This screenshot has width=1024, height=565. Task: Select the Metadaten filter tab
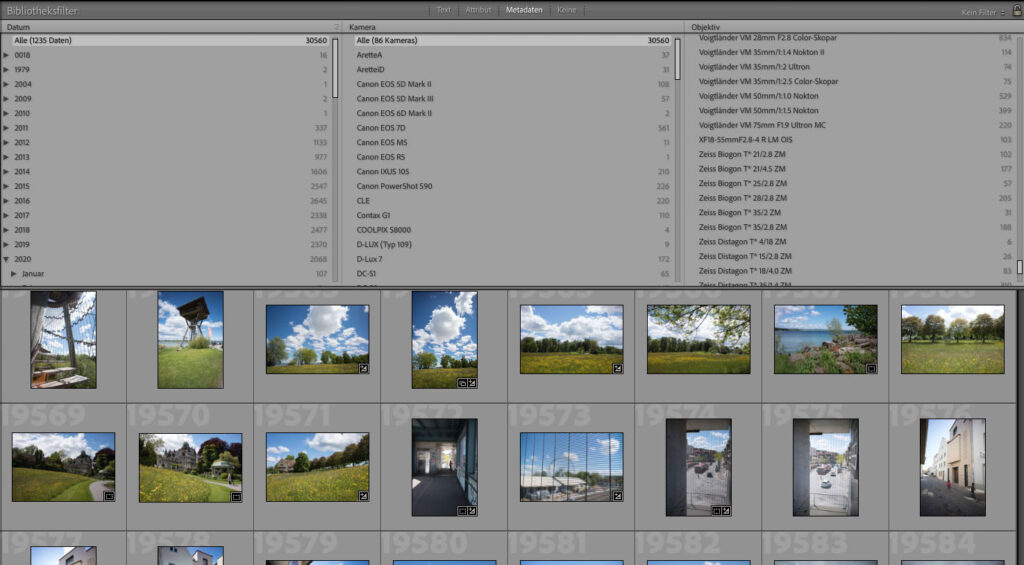[524, 10]
